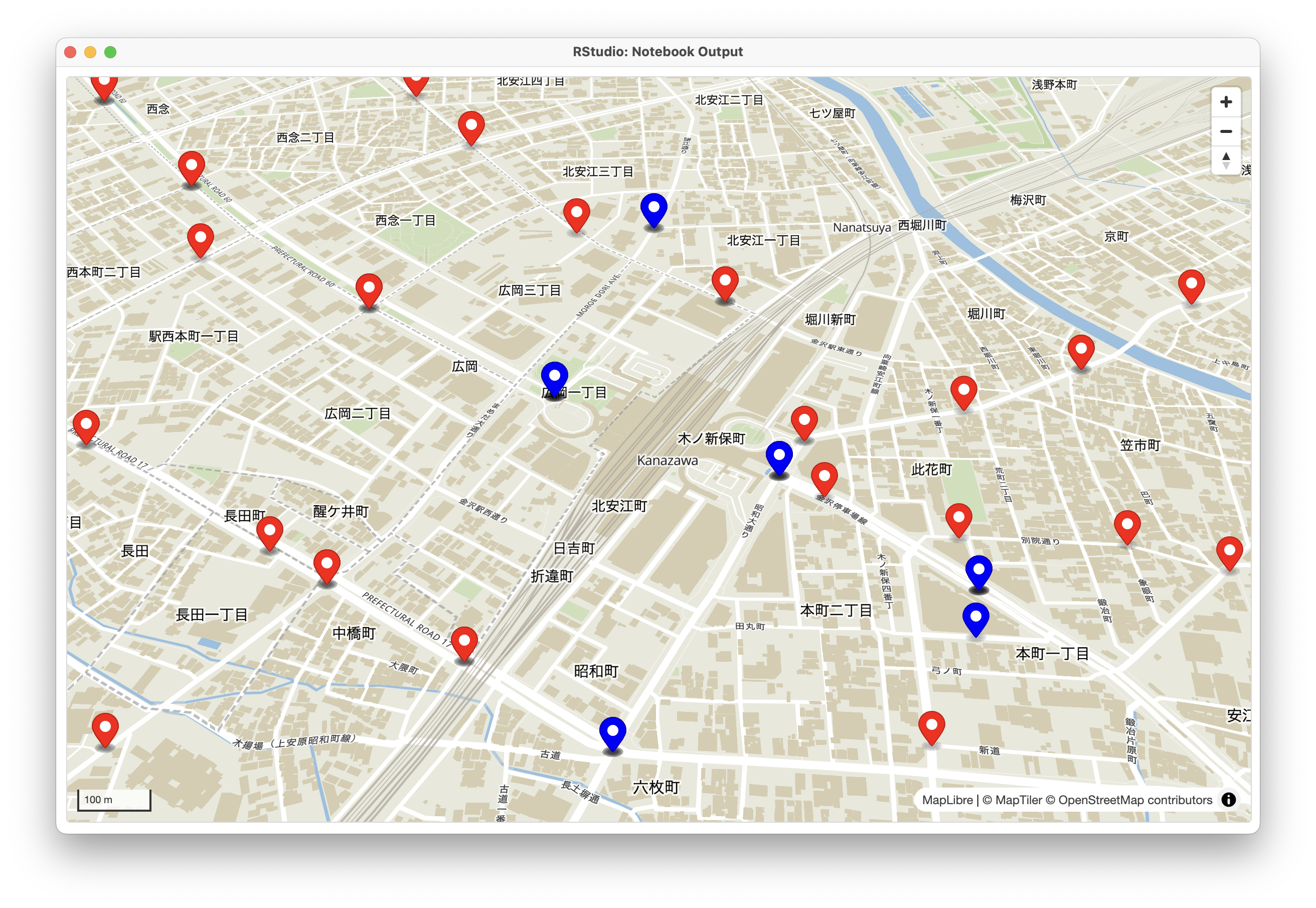Image resolution: width=1316 pixels, height=908 pixels.
Task: Click the red marker above 大隈町
Action: [464, 644]
